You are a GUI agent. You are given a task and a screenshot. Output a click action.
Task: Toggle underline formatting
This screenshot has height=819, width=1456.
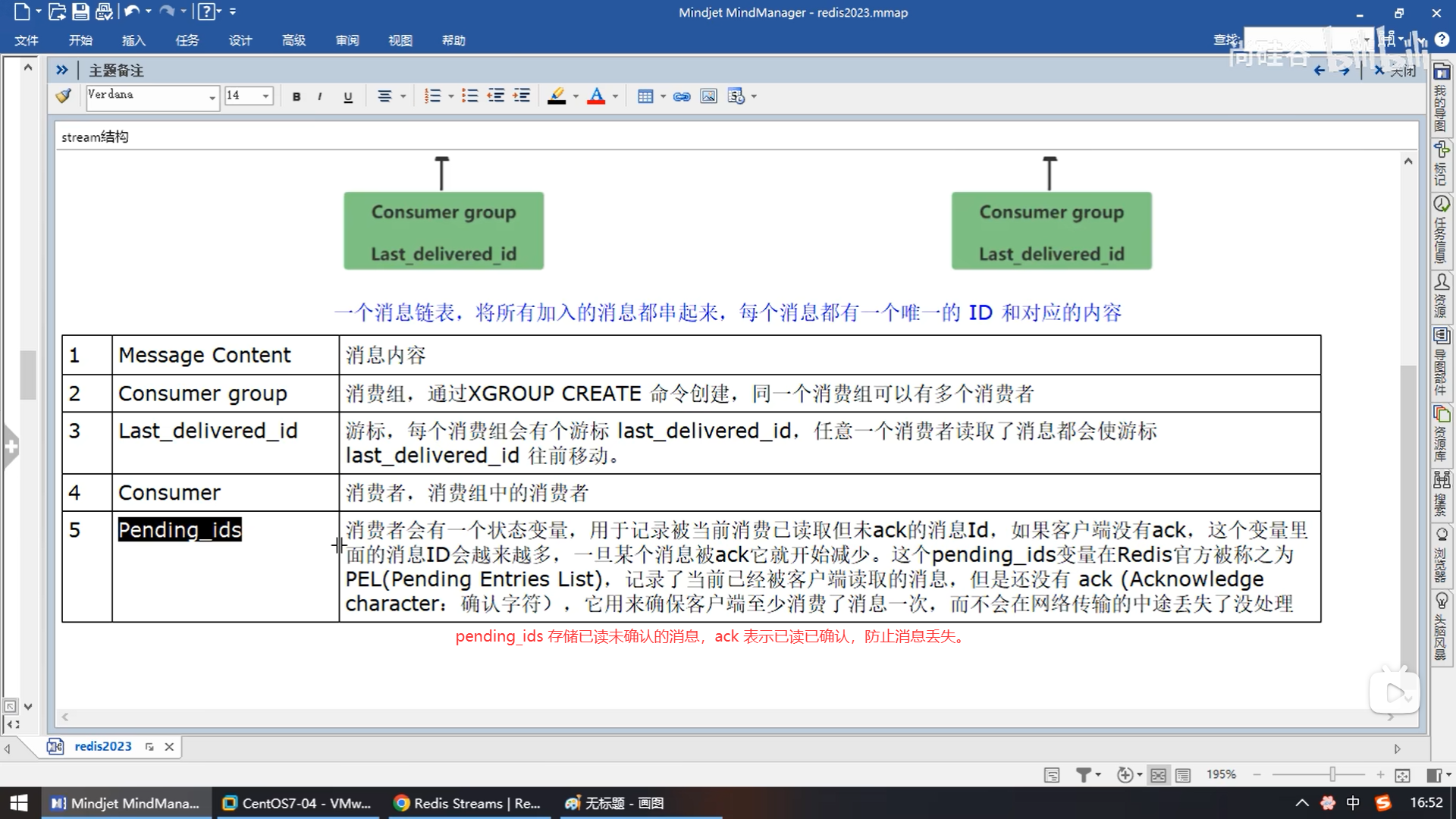tap(348, 96)
